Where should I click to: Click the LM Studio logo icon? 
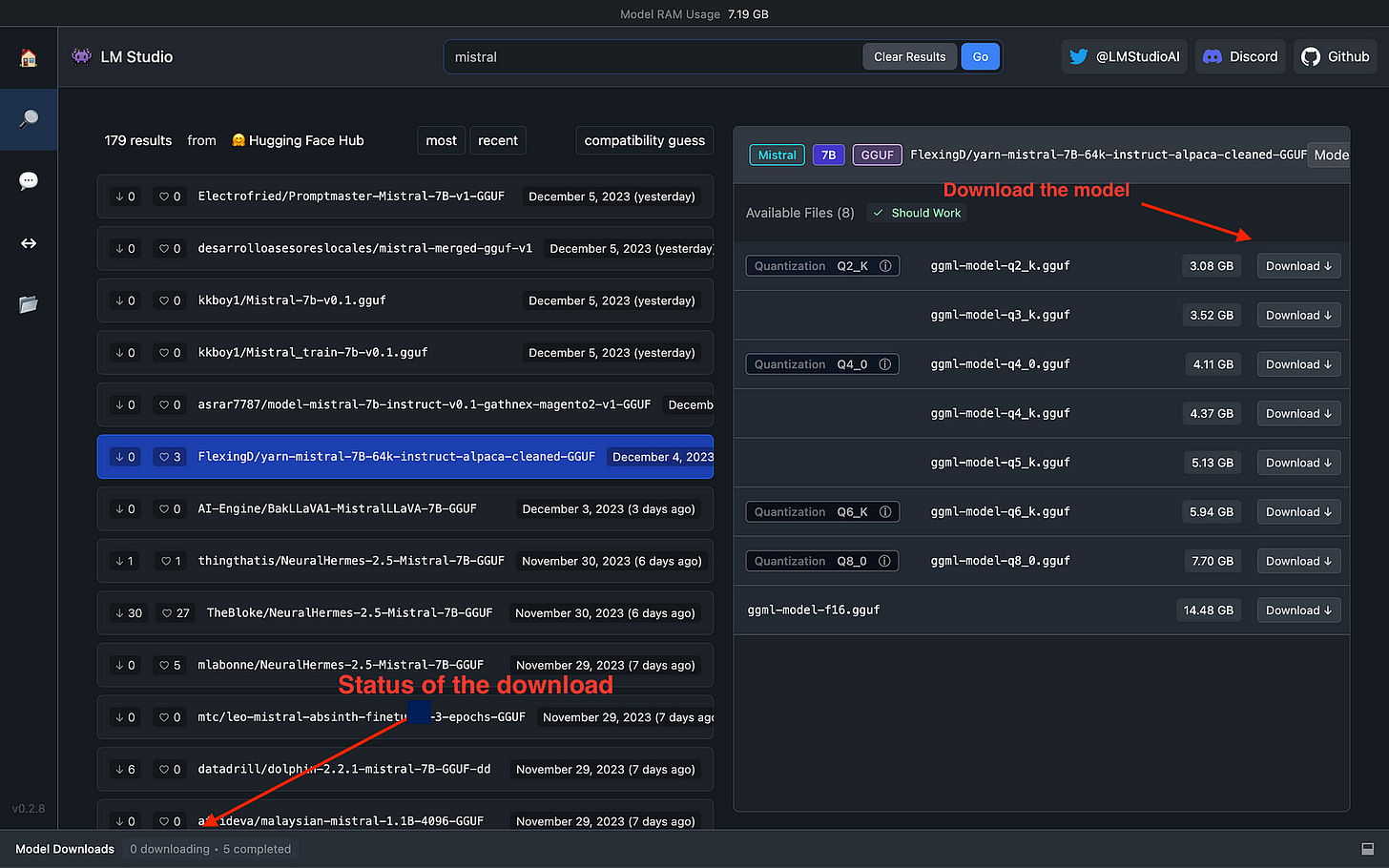tap(82, 56)
